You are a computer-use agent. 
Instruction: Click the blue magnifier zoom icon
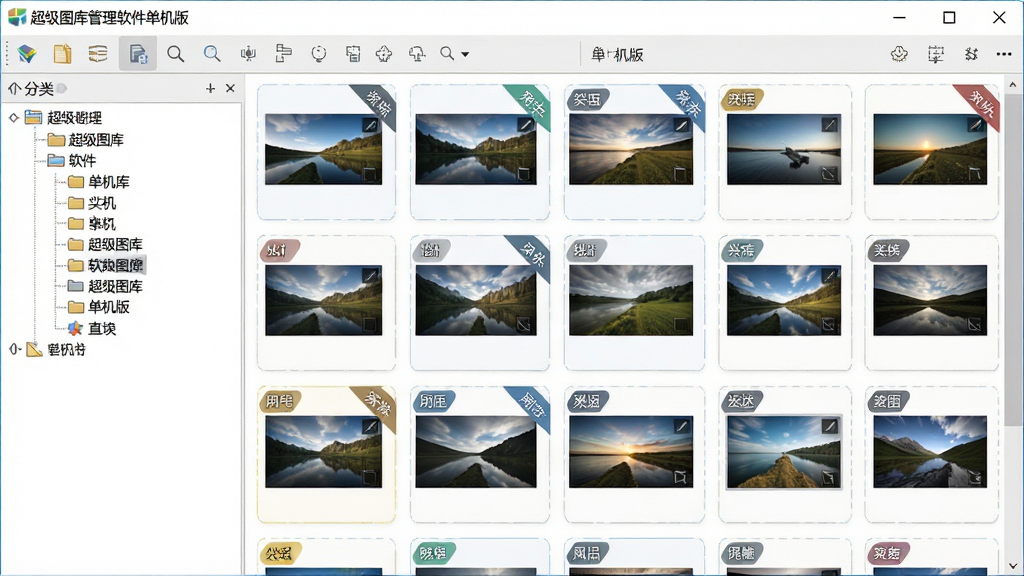(x=212, y=54)
